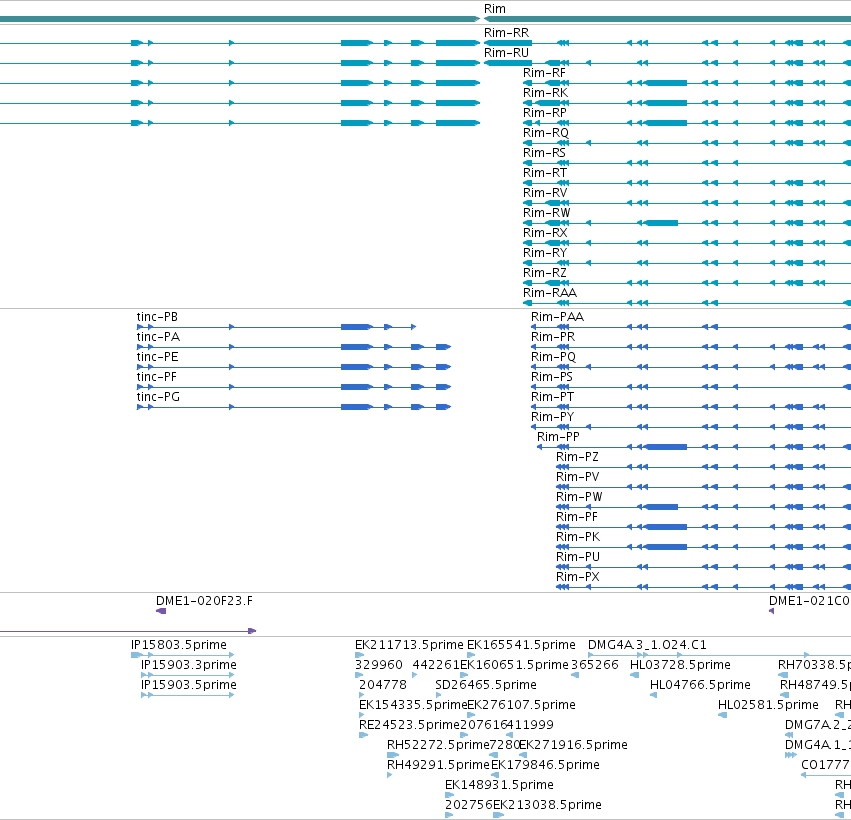Image resolution: width=851 pixels, height=820 pixels.
Task: Select the Rim-PX protein label
Action: pos(578,577)
